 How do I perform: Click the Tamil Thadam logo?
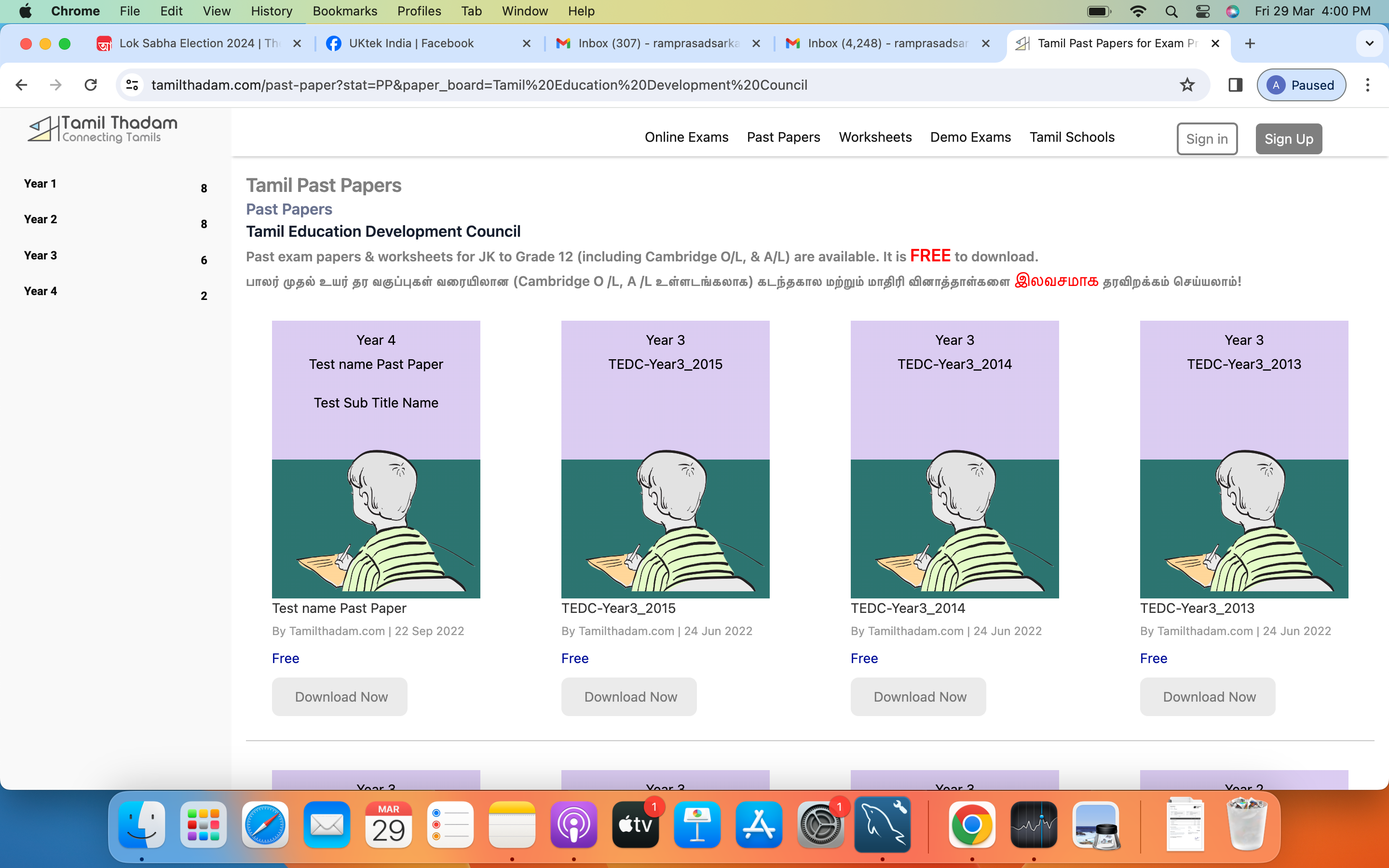pyautogui.click(x=103, y=129)
